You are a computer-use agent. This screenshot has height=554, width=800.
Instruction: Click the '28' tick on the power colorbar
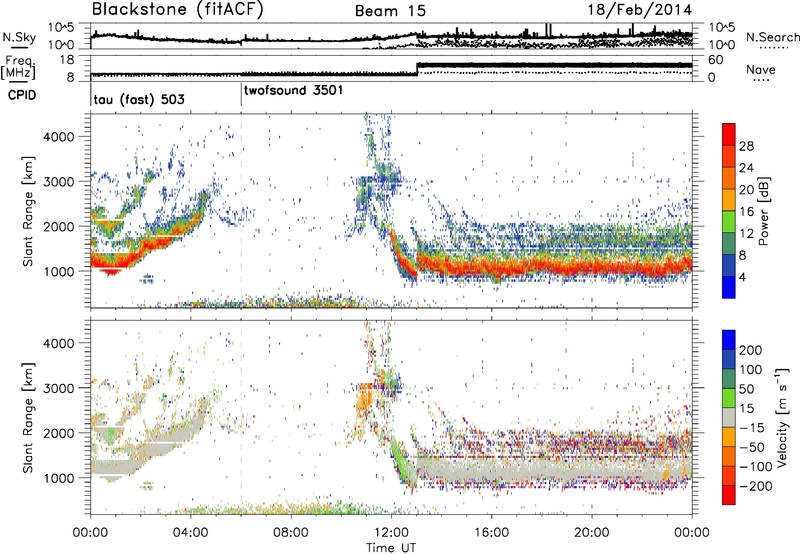point(746,146)
